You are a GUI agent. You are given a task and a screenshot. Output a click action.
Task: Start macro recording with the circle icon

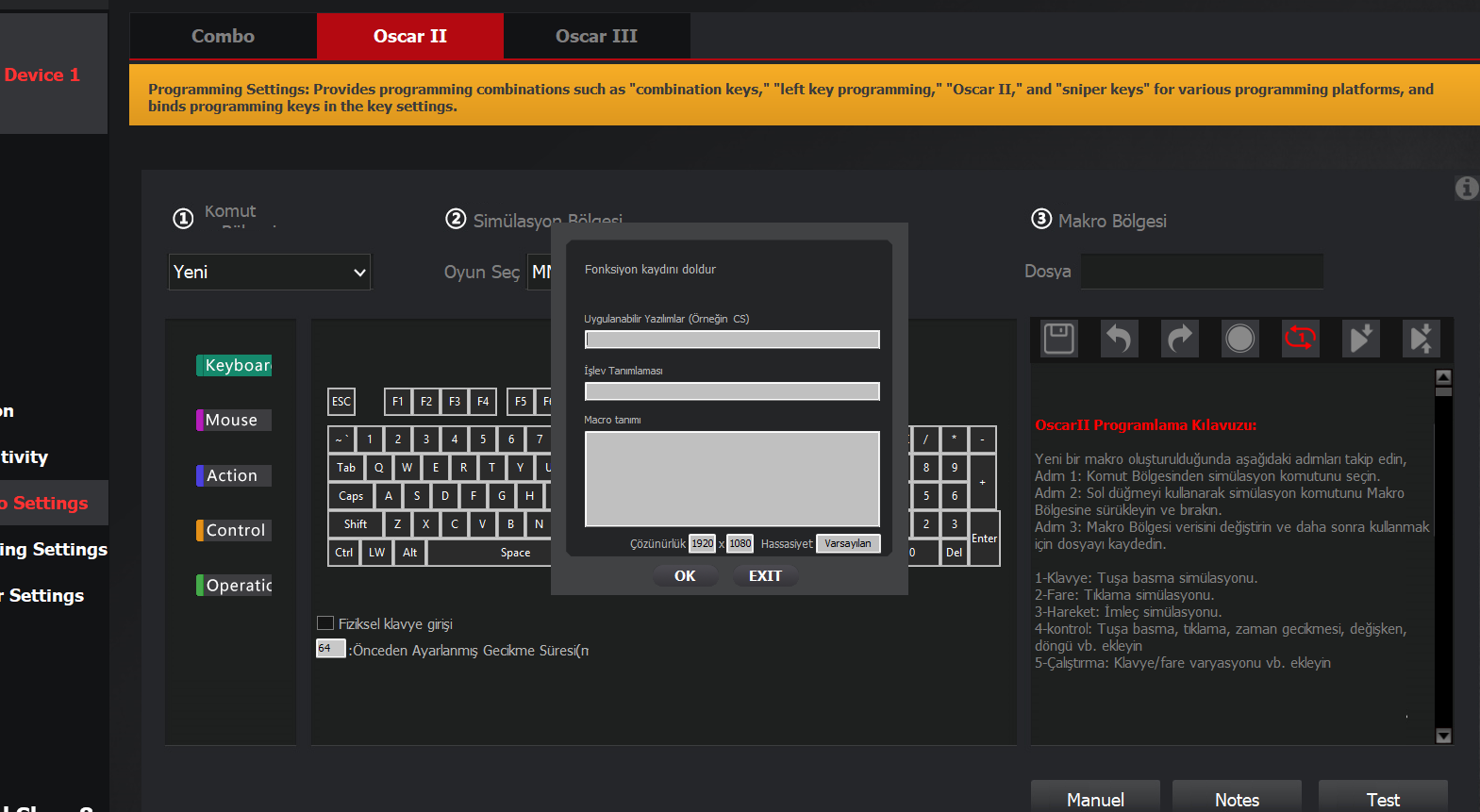(x=1239, y=339)
